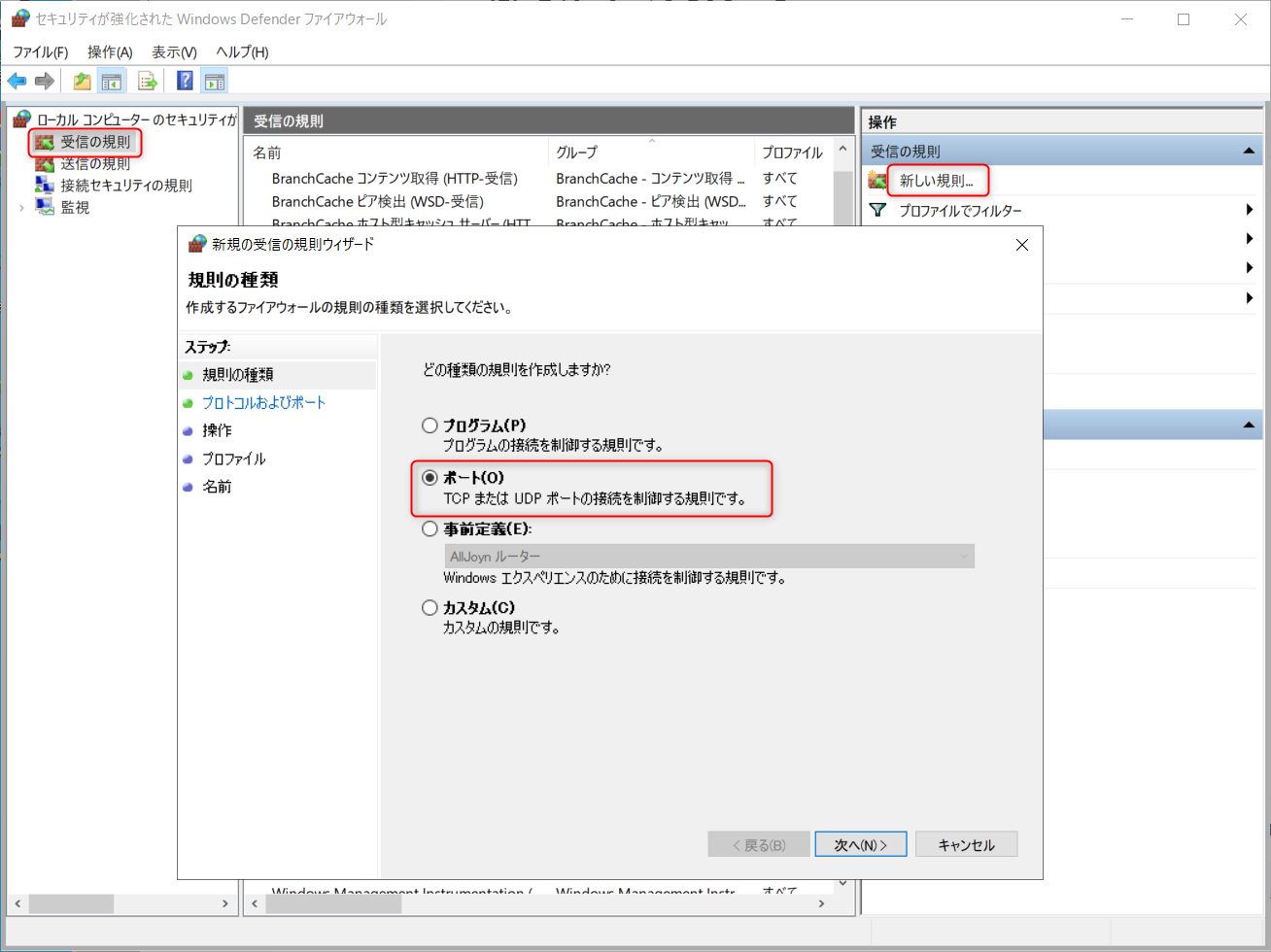Click the rule list vertical scrollbar down arrow
This screenshot has width=1271, height=952.
click(x=842, y=882)
